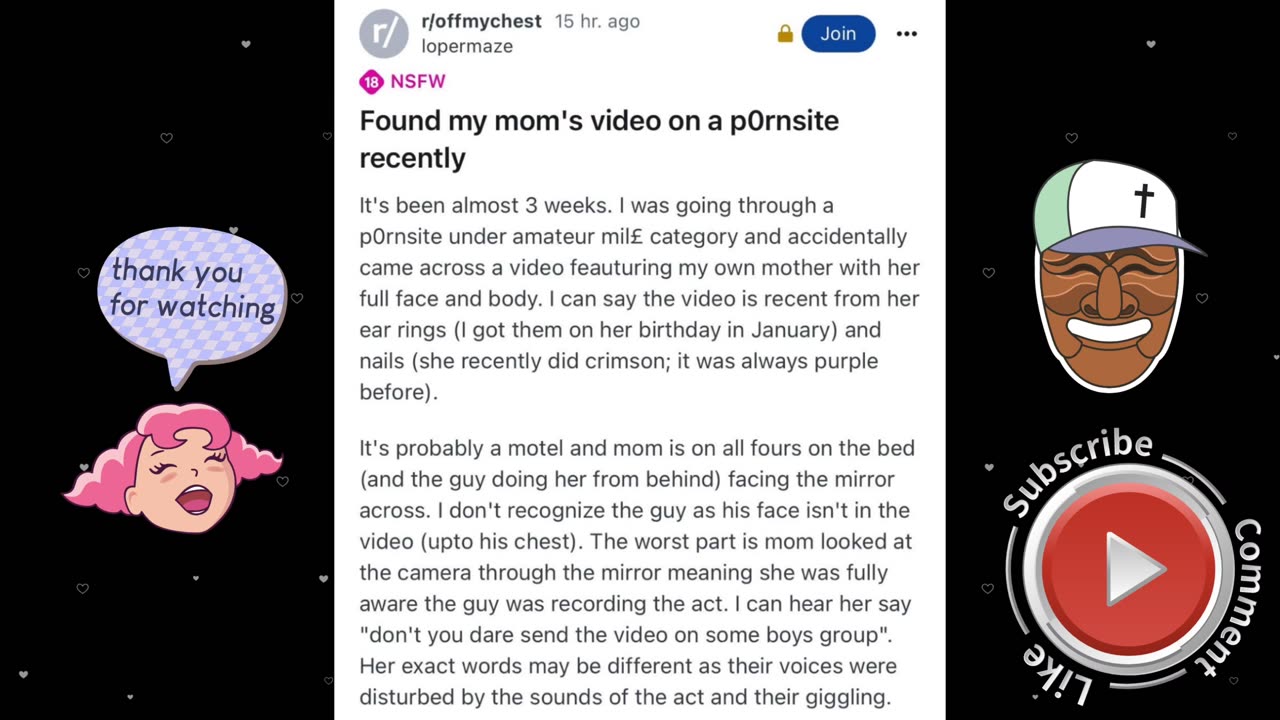
Task: Open the lopermaze user profile
Action: 467,46
